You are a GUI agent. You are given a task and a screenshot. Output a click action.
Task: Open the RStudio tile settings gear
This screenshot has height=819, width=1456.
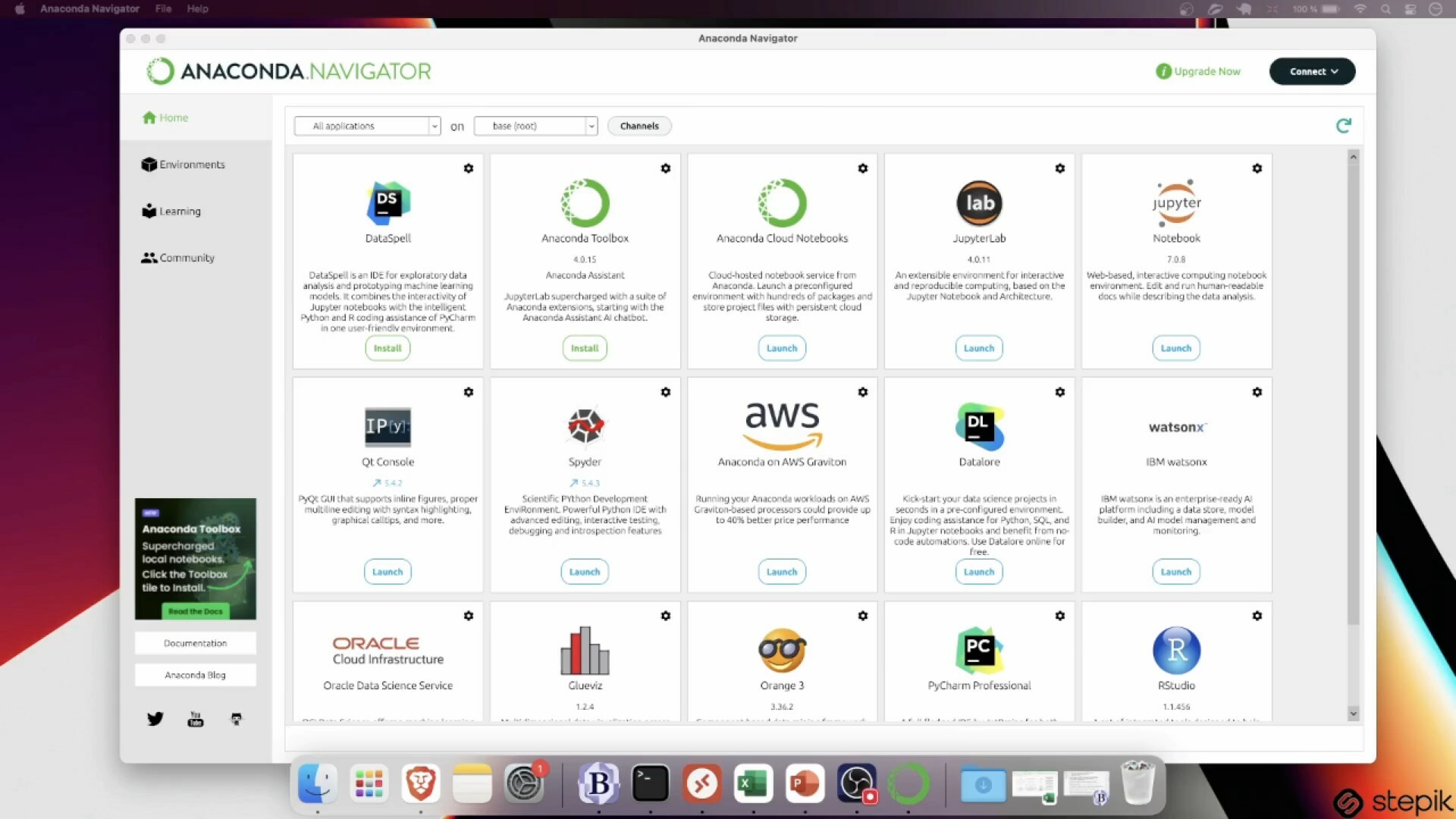click(x=1257, y=616)
